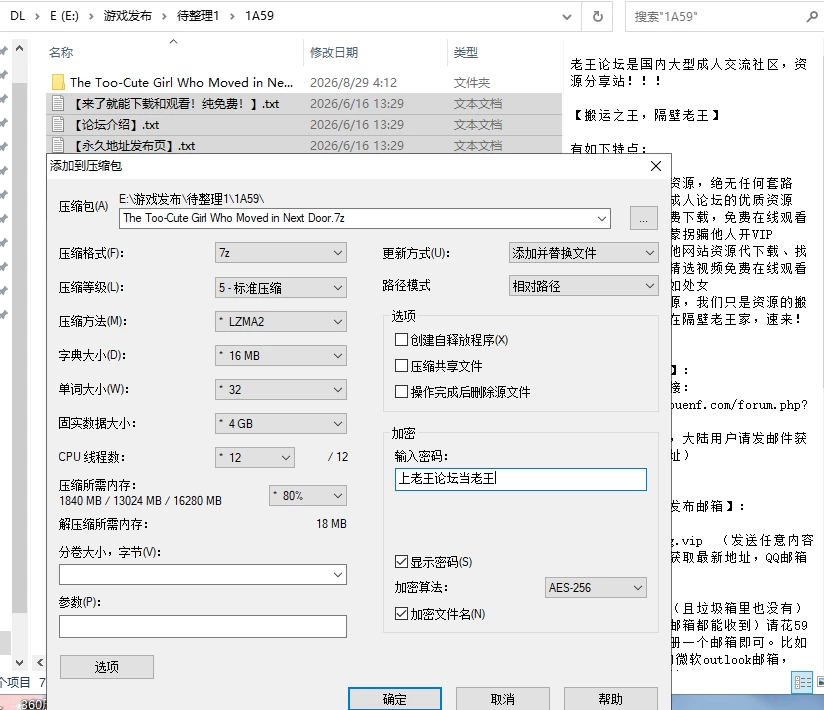Click the 游戏发布 breadcrumb

point(128,16)
